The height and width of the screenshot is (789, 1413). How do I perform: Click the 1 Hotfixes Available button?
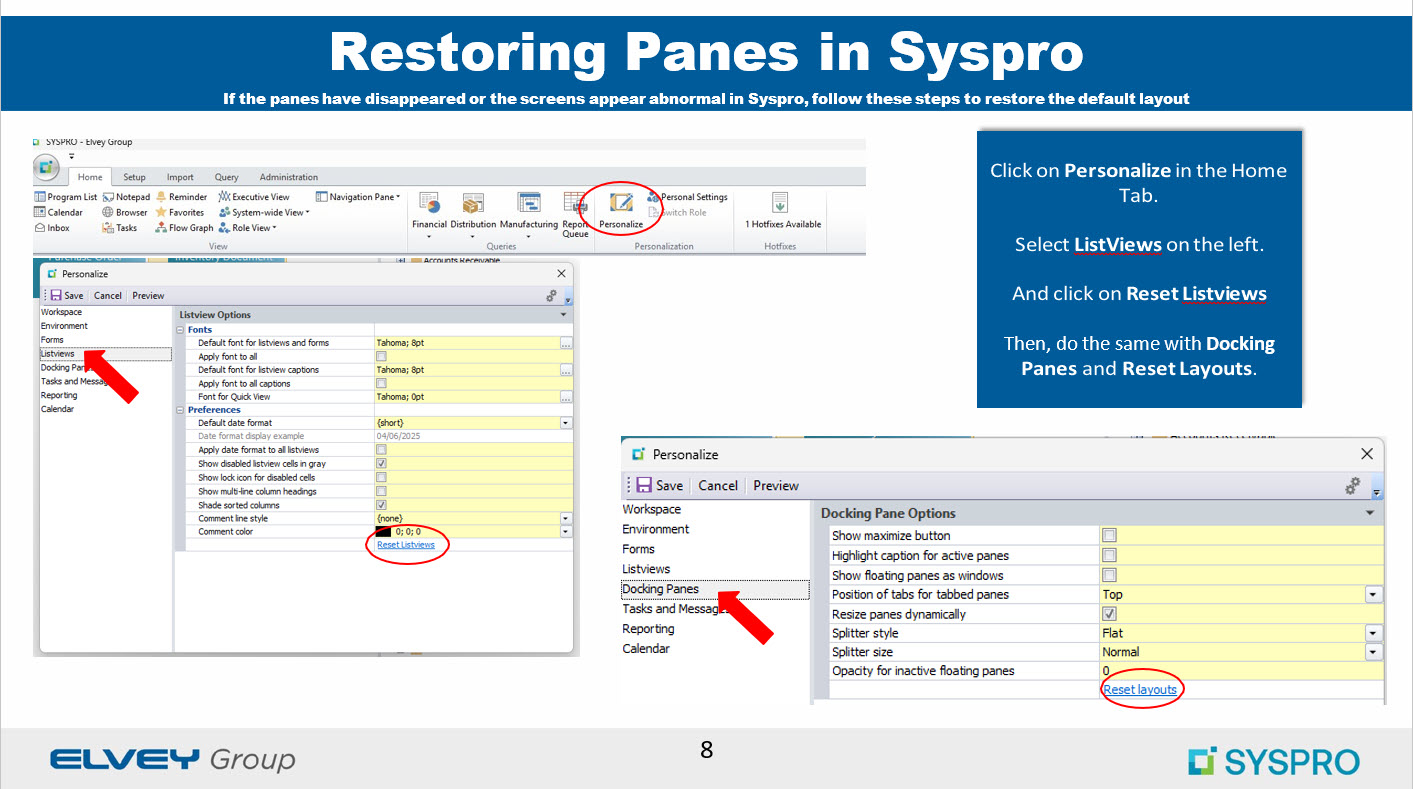pos(783,210)
